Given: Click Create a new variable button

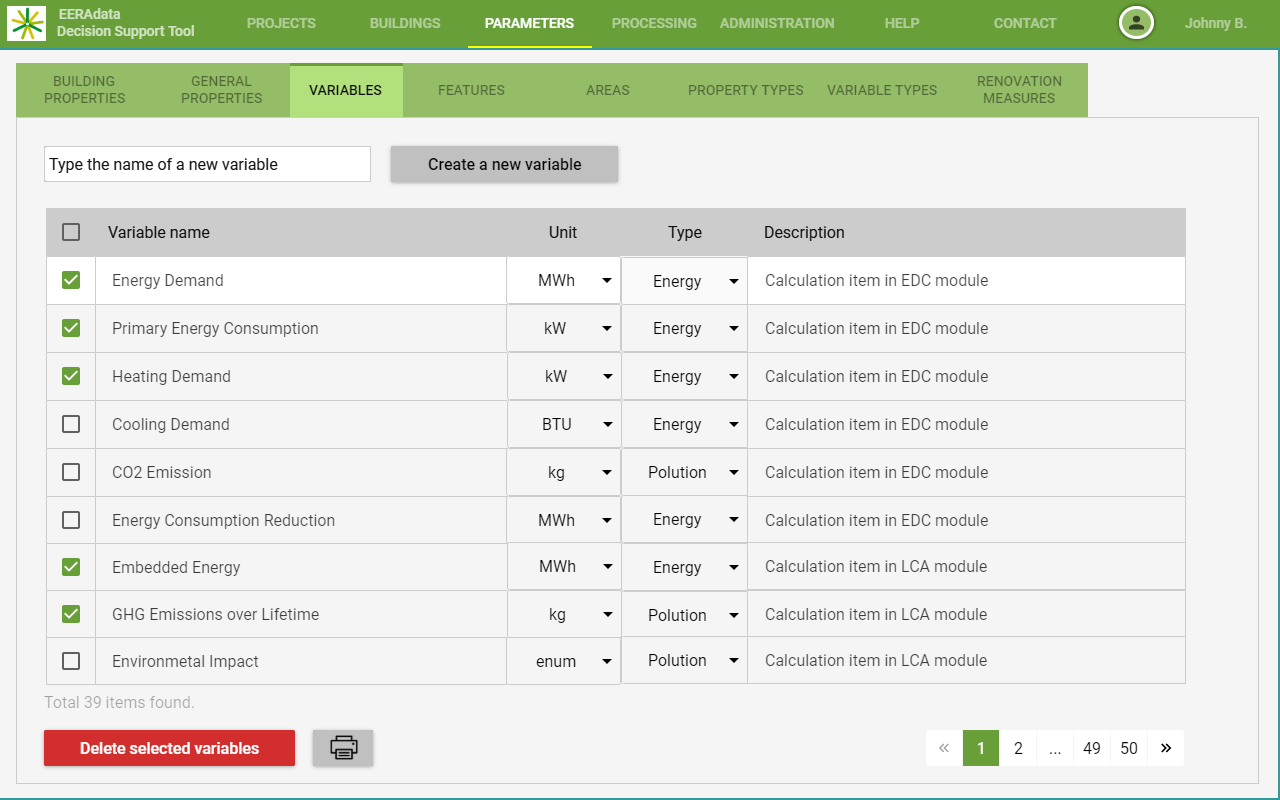Looking at the screenshot, I should coord(504,164).
